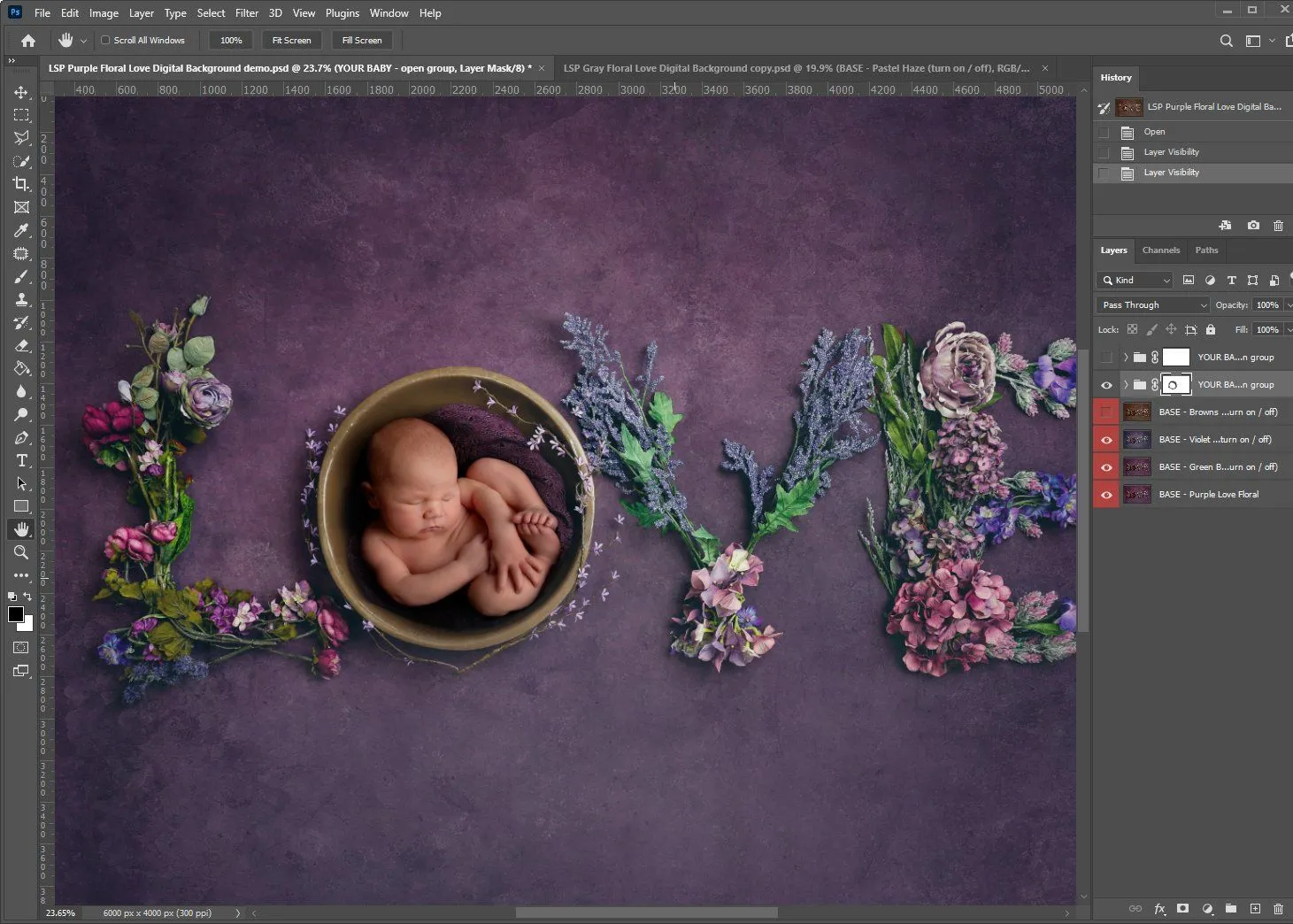Create new layer plus icon
Viewport: 1293px width, 924px height.
coord(1255,908)
